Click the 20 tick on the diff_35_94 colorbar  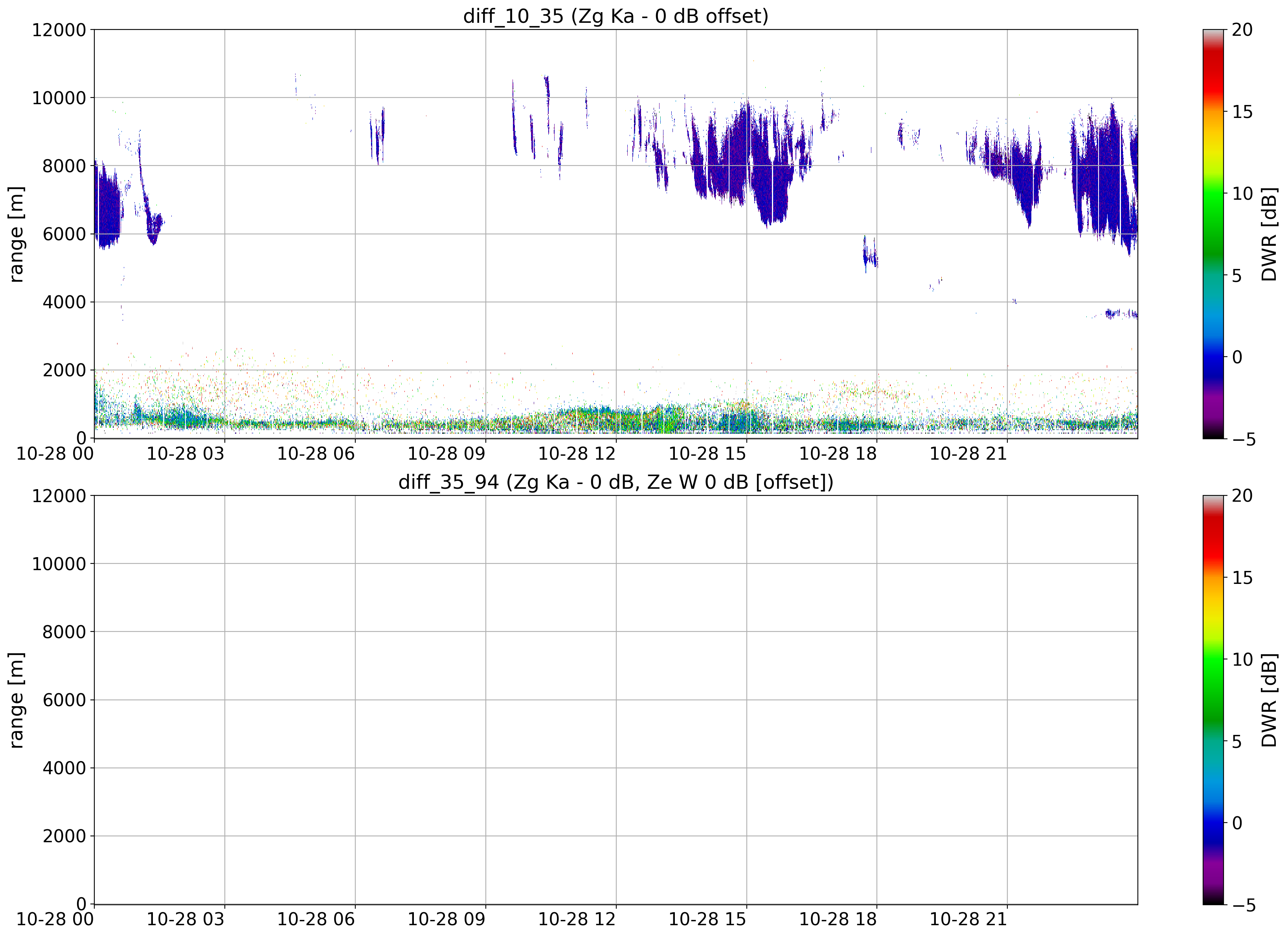[x=1242, y=495]
